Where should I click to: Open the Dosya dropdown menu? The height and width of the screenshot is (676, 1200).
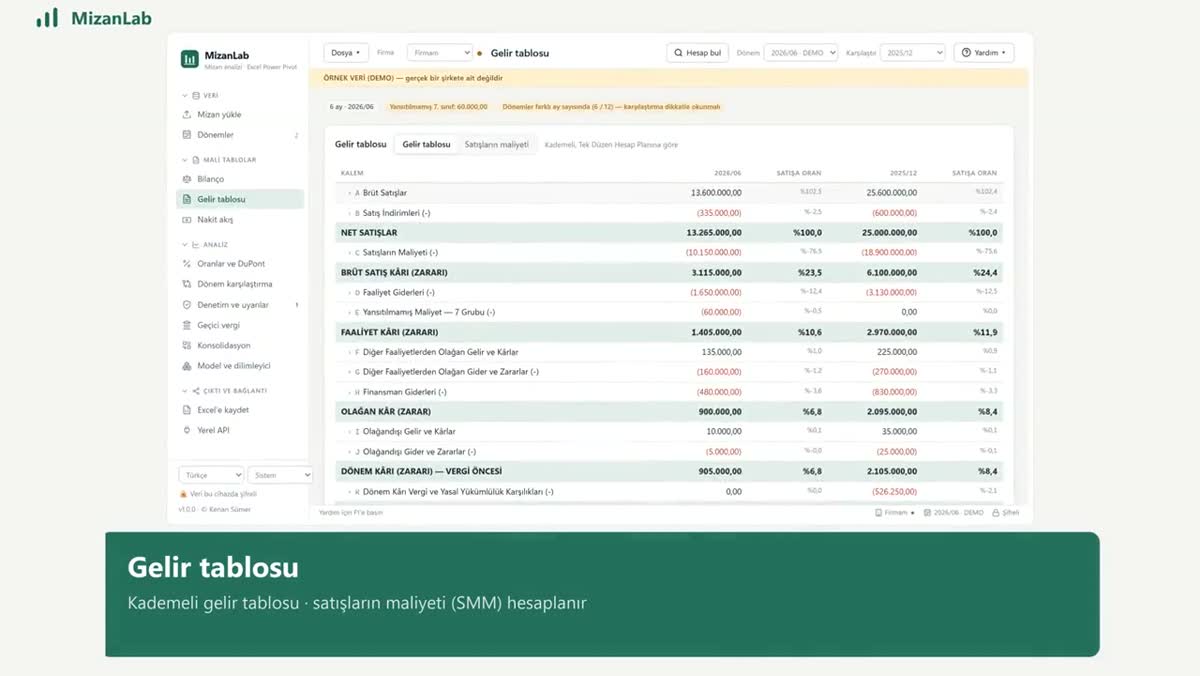346,53
